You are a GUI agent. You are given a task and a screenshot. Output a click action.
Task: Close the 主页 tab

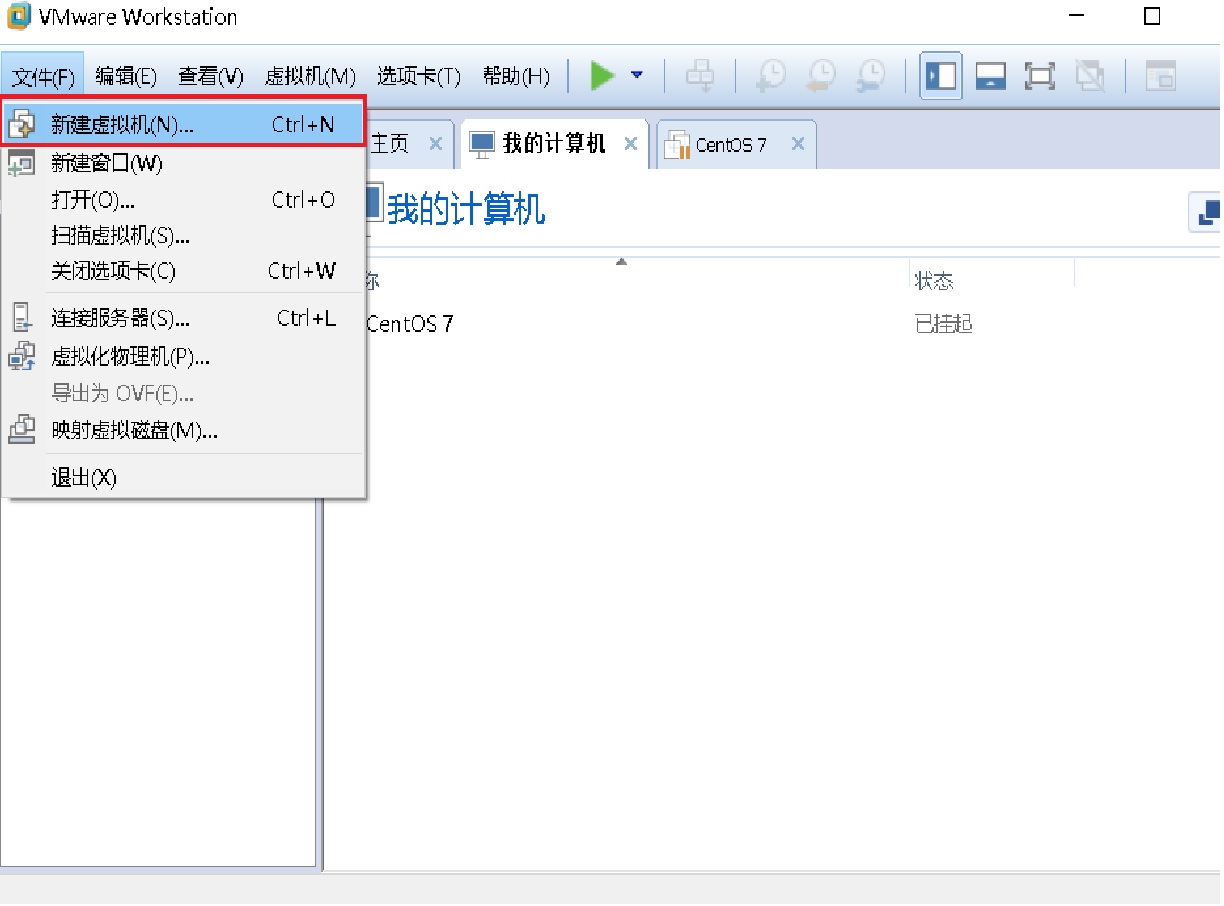435,144
